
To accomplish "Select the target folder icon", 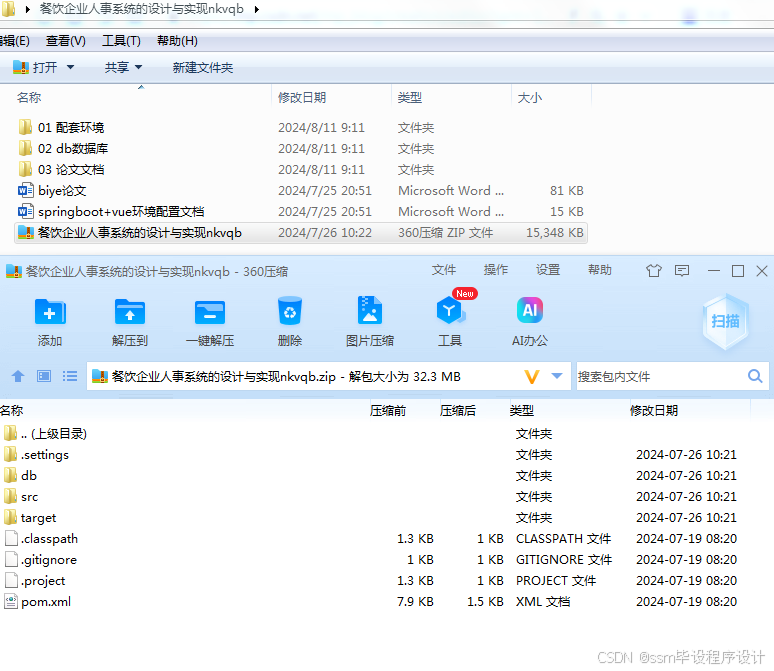I will [x=10, y=517].
